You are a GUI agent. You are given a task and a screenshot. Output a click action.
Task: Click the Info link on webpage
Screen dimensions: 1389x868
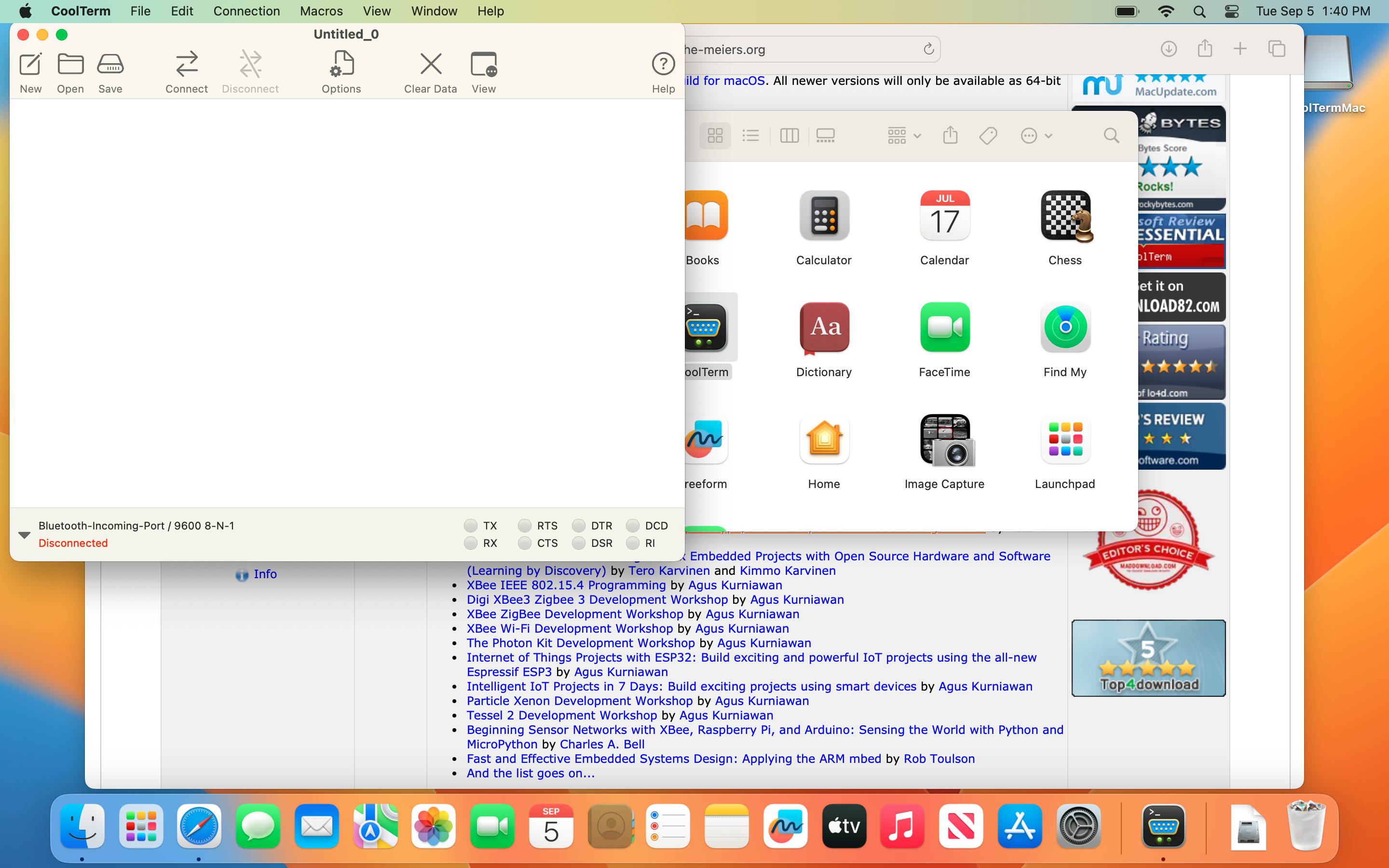point(265,574)
